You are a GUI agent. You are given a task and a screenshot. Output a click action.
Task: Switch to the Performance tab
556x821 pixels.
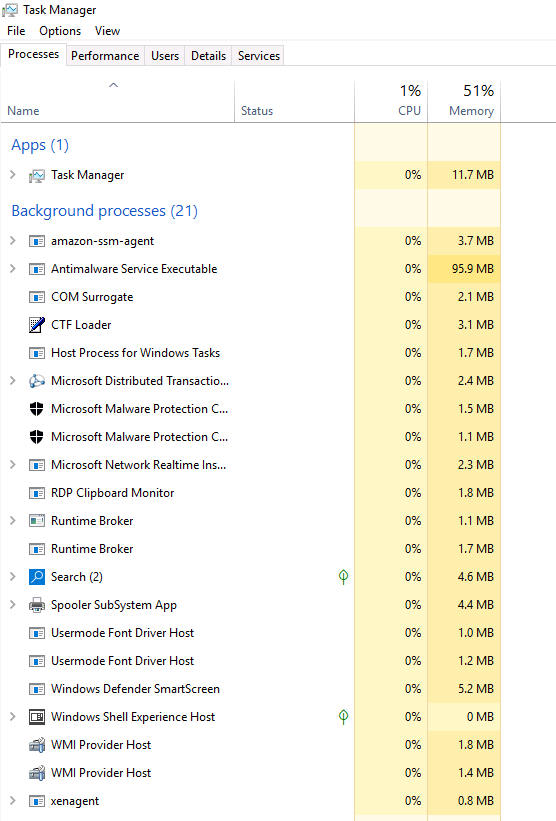point(105,56)
